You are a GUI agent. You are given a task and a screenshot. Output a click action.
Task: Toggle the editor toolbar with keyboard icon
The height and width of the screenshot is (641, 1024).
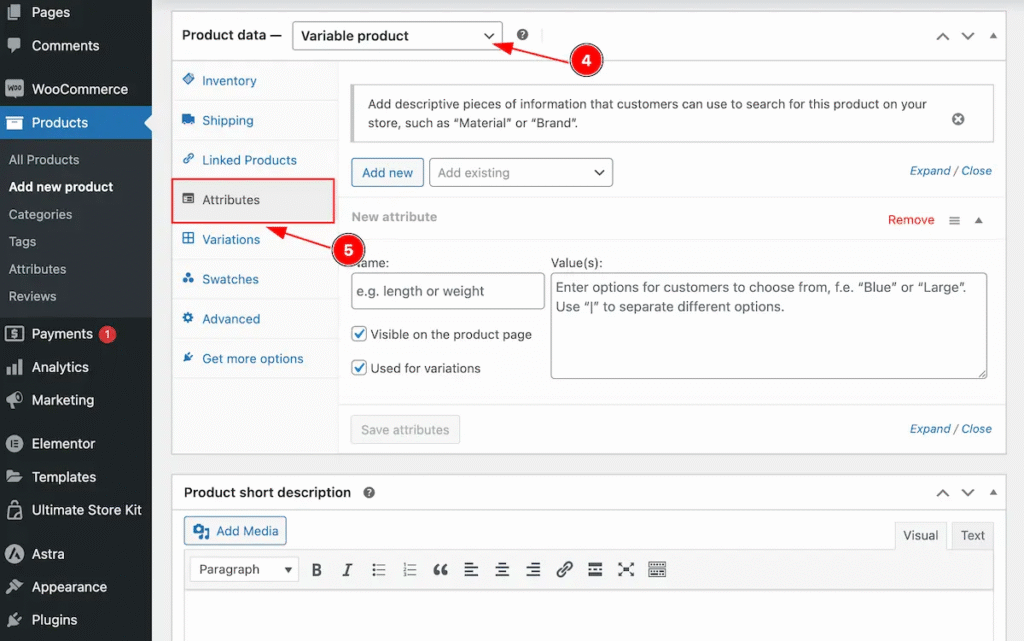657,570
